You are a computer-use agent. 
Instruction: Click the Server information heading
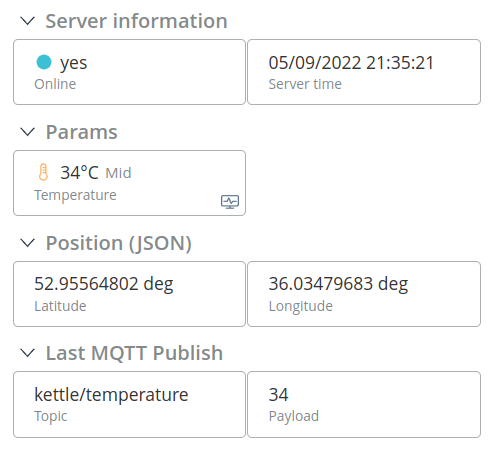click(136, 21)
